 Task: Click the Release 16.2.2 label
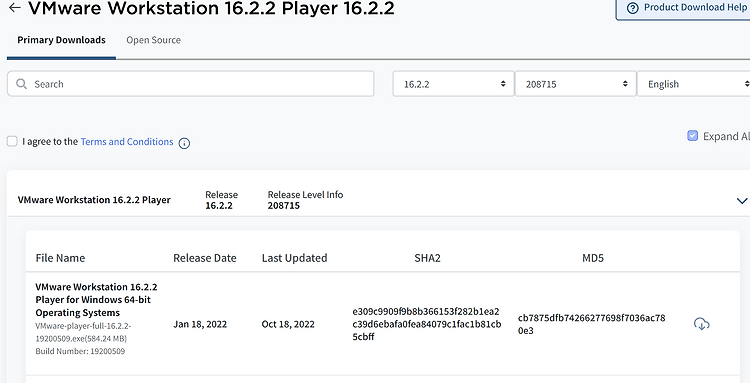pyautogui.click(x=221, y=200)
